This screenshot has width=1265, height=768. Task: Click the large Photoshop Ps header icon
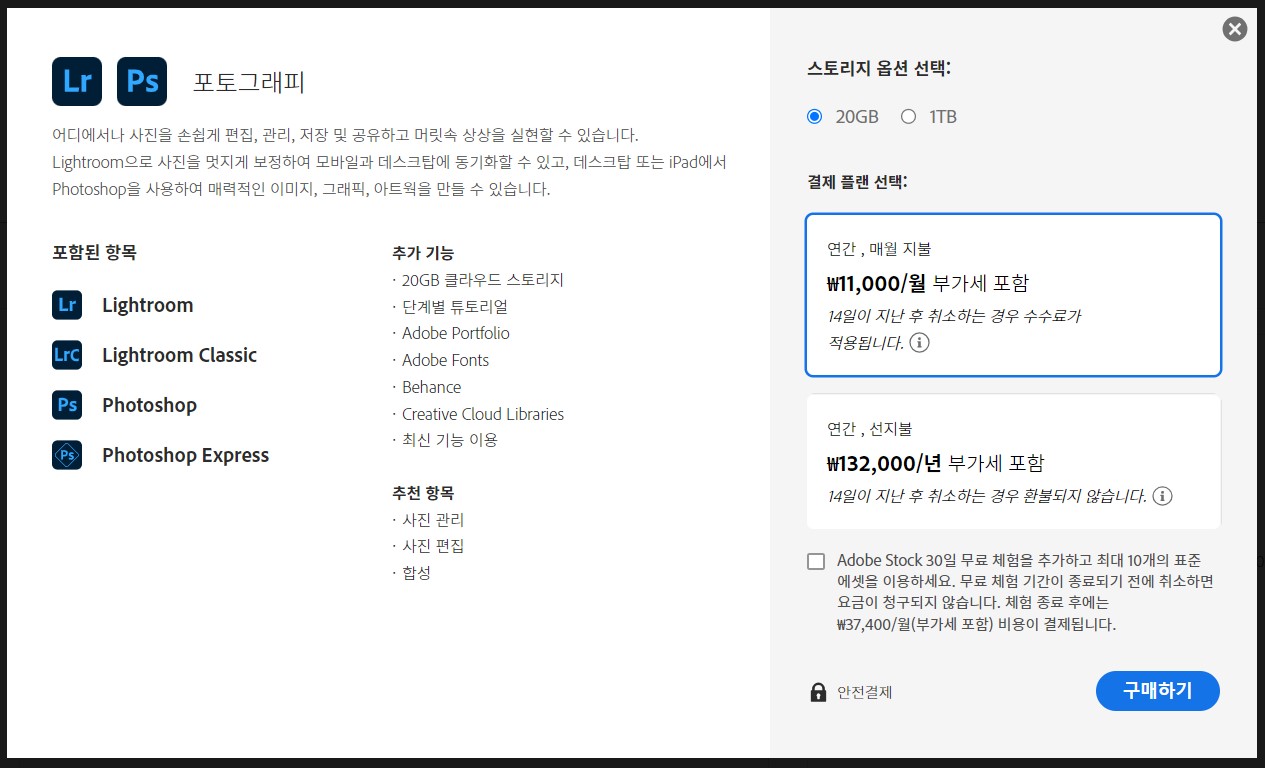(142, 81)
